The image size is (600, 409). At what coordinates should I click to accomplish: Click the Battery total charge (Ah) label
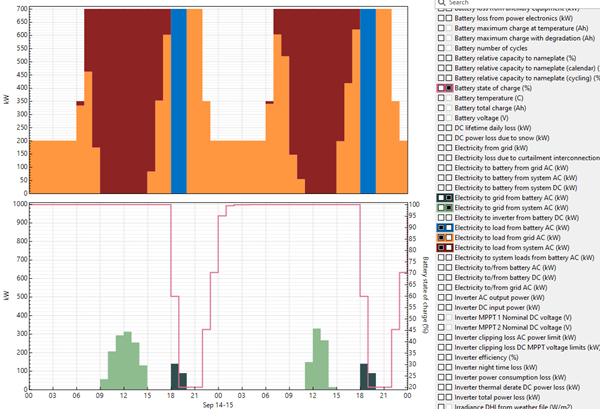[x=496, y=109]
